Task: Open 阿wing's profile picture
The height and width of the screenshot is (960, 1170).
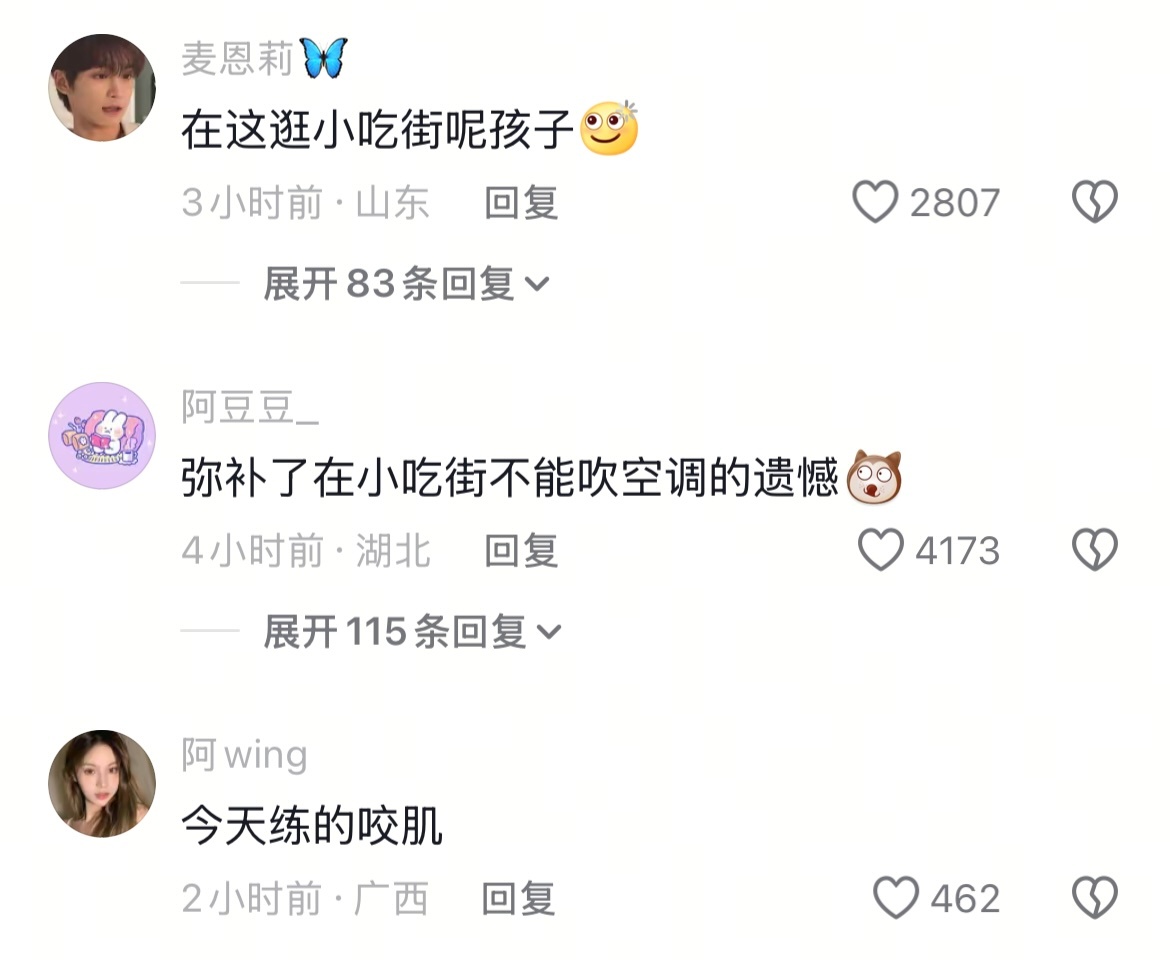Action: pyautogui.click(x=102, y=783)
